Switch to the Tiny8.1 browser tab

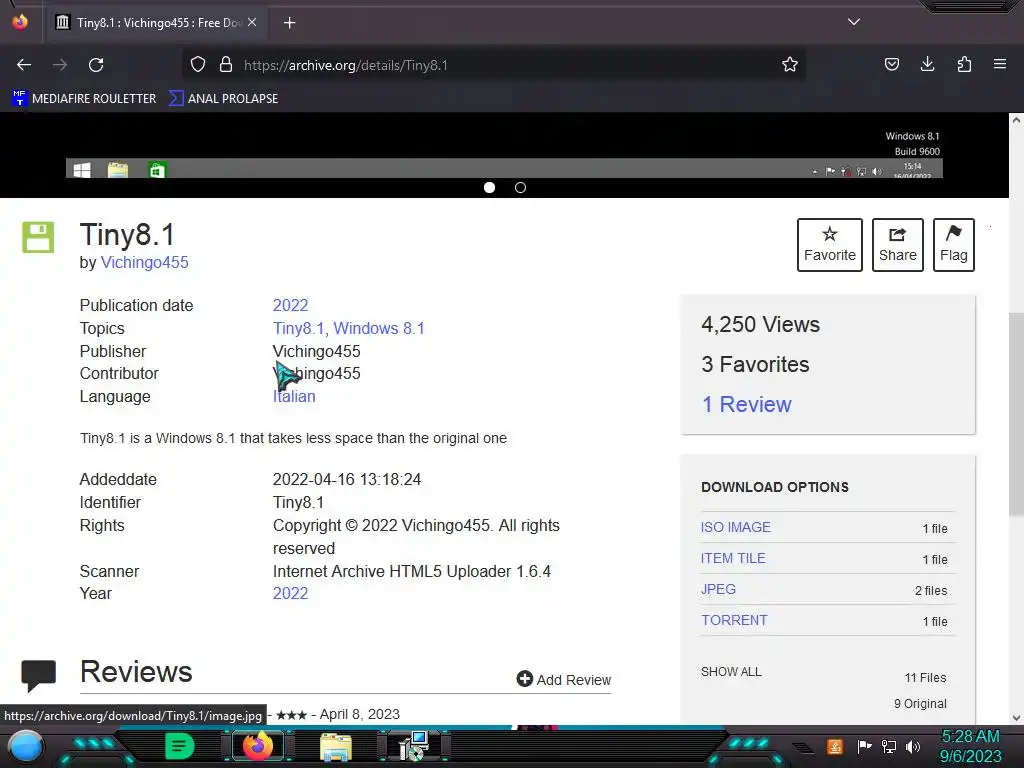155,23
